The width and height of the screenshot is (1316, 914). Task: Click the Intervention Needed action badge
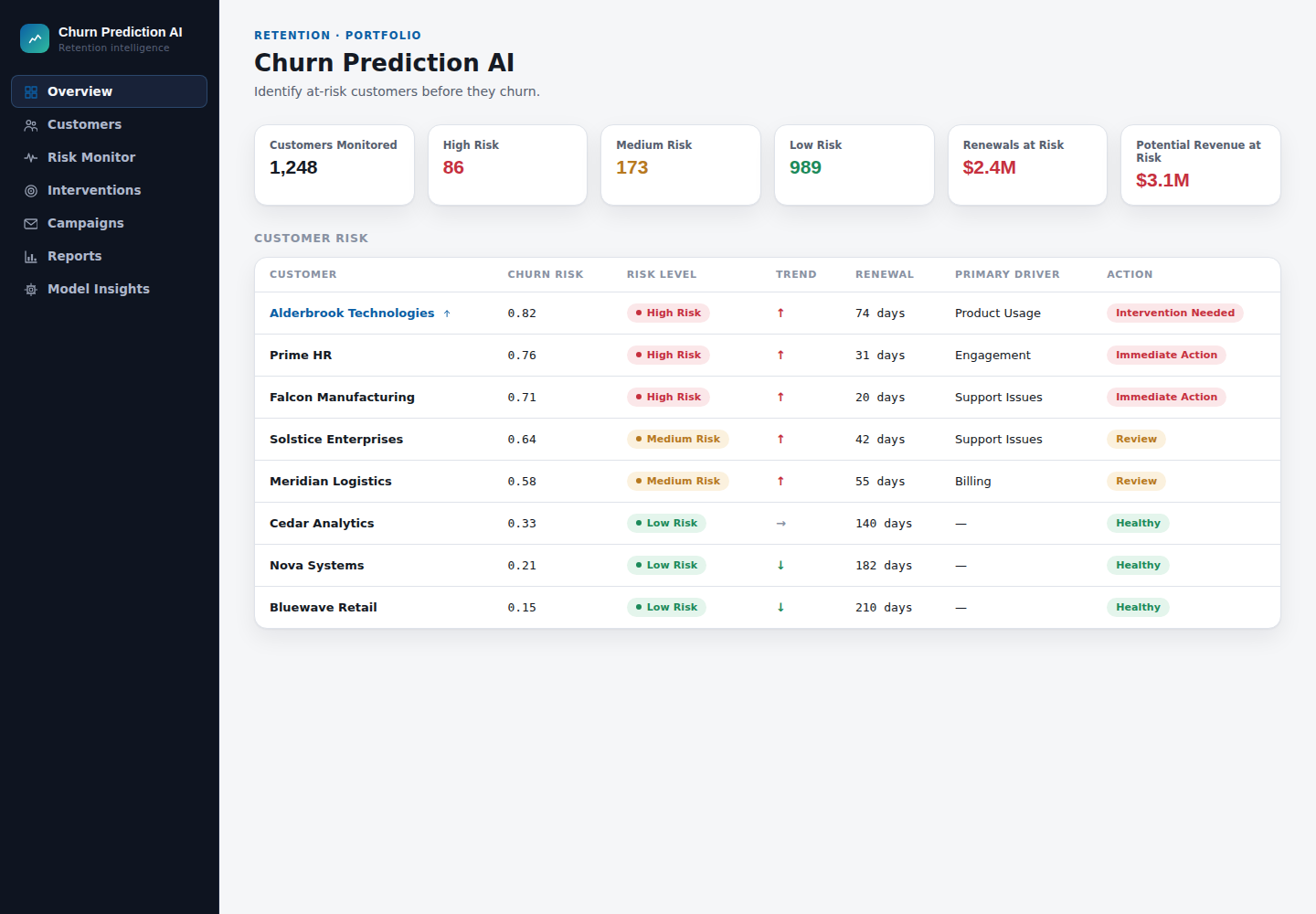(1175, 313)
